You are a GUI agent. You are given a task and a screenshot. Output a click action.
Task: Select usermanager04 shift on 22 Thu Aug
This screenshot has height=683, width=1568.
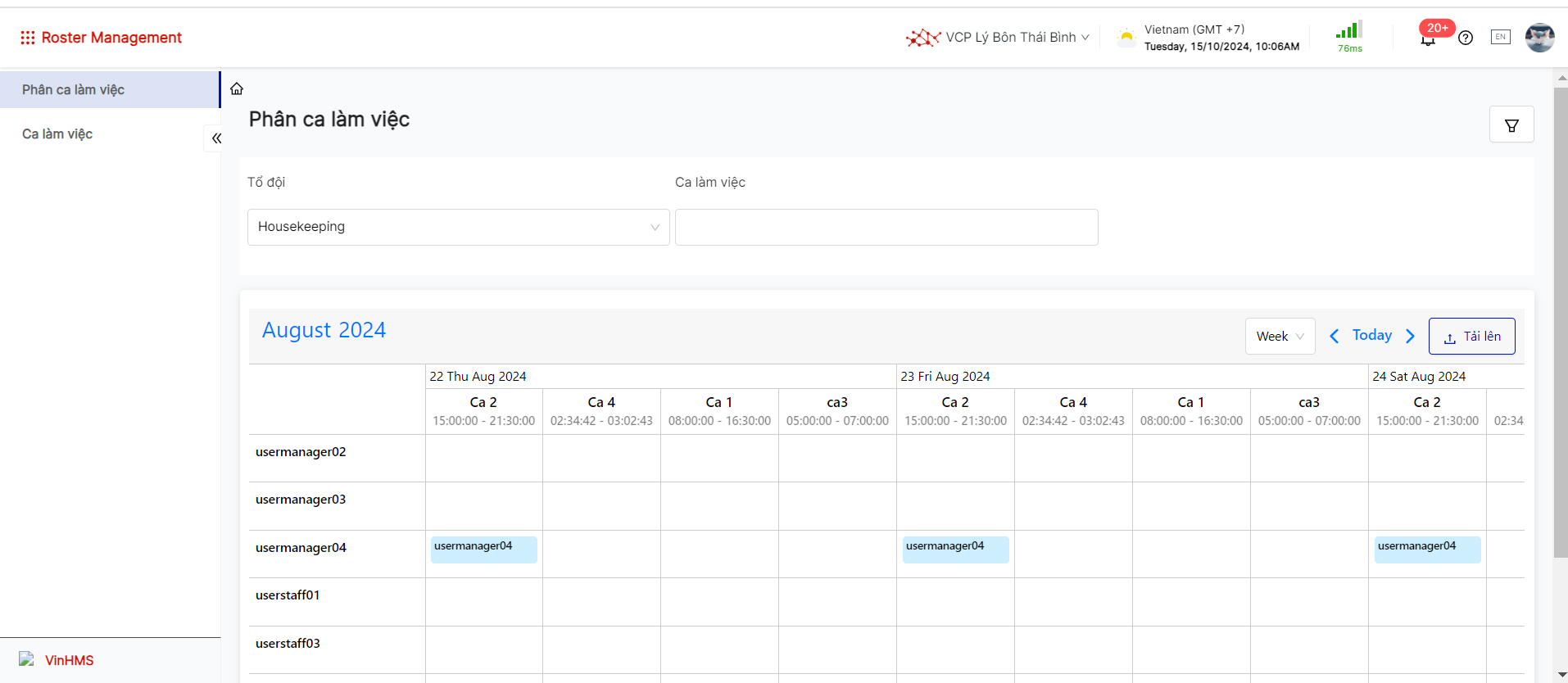(x=483, y=549)
